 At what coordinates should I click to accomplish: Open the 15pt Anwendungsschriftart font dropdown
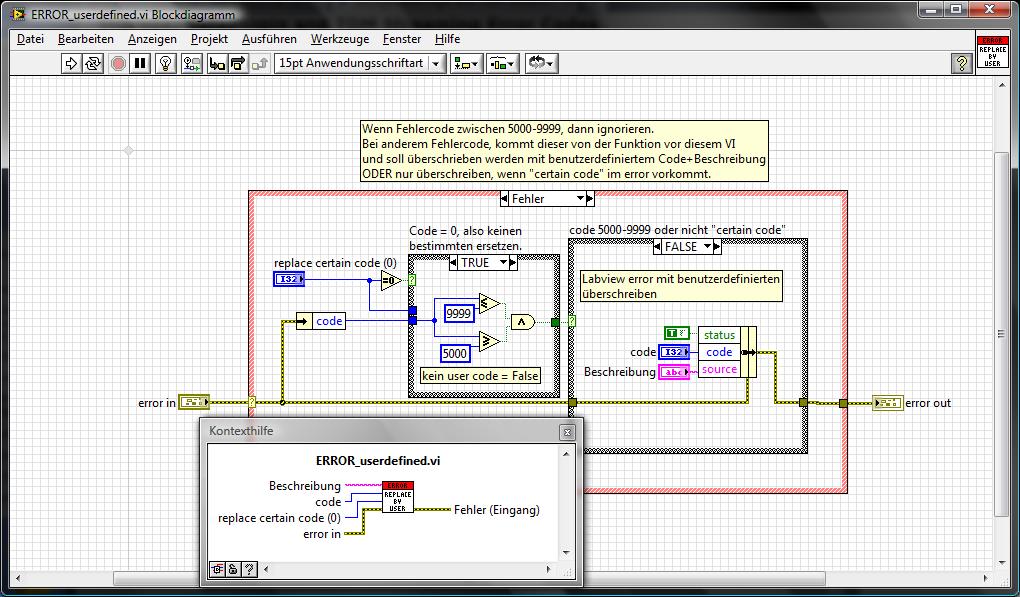tap(360, 63)
